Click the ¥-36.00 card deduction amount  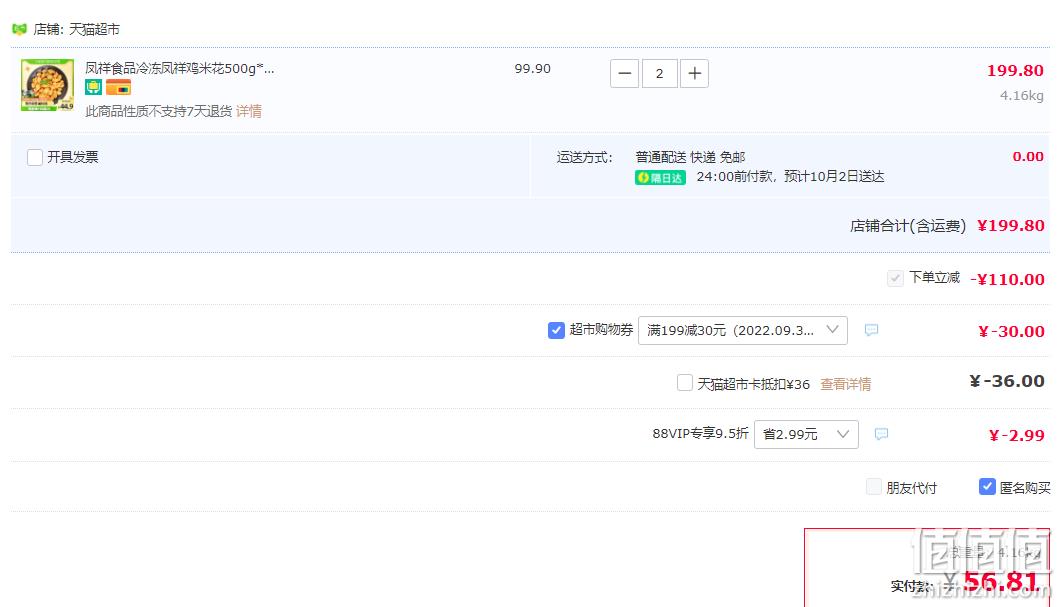(1007, 381)
